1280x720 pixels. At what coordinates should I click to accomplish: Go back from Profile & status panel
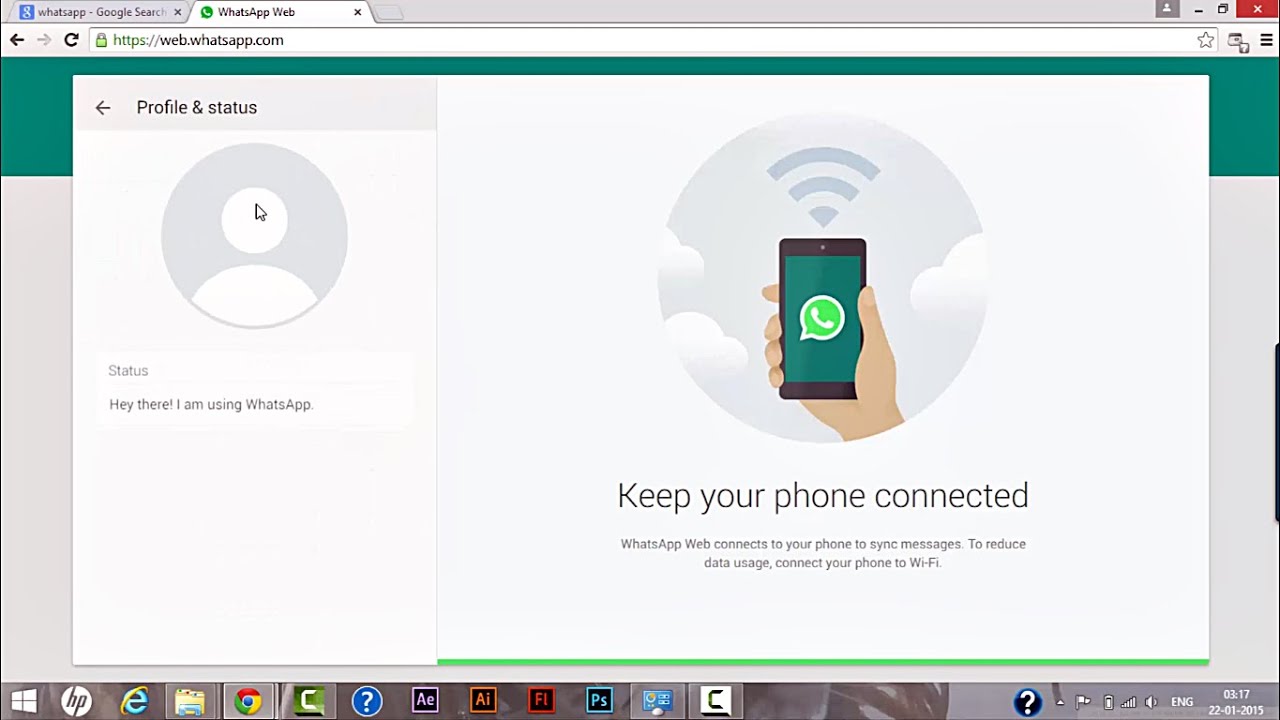pyautogui.click(x=102, y=108)
